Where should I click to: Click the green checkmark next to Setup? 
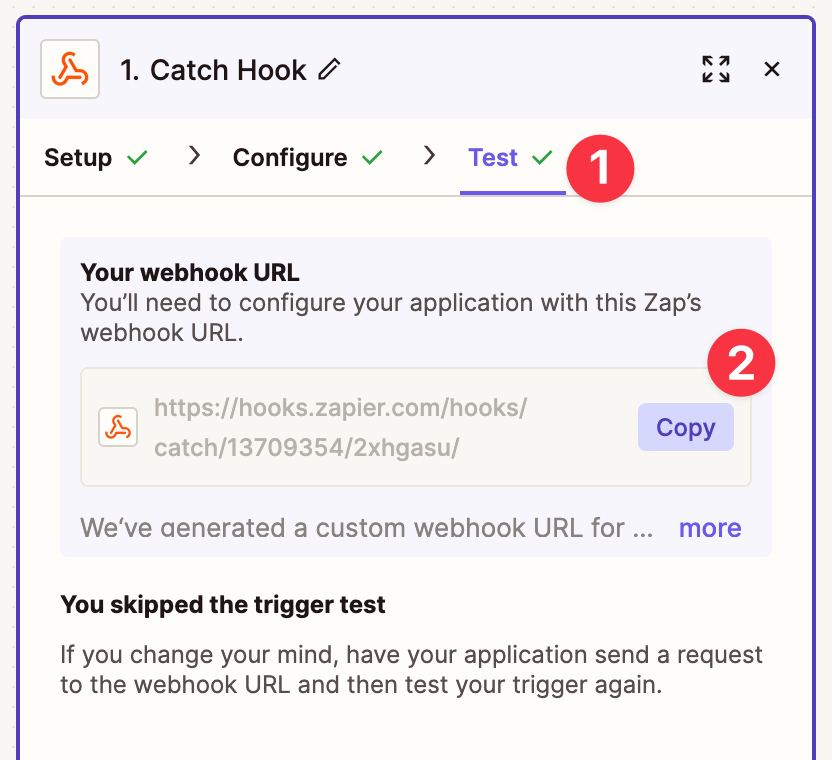click(x=138, y=158)
